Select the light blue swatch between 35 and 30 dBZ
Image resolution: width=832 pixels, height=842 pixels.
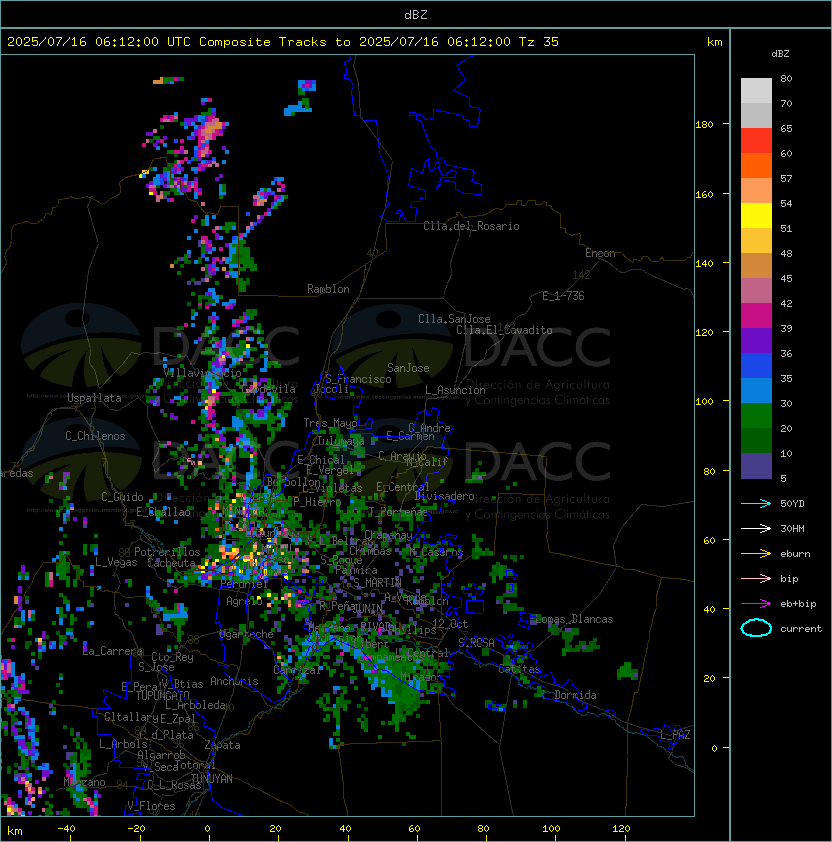(x=756, y=390)
